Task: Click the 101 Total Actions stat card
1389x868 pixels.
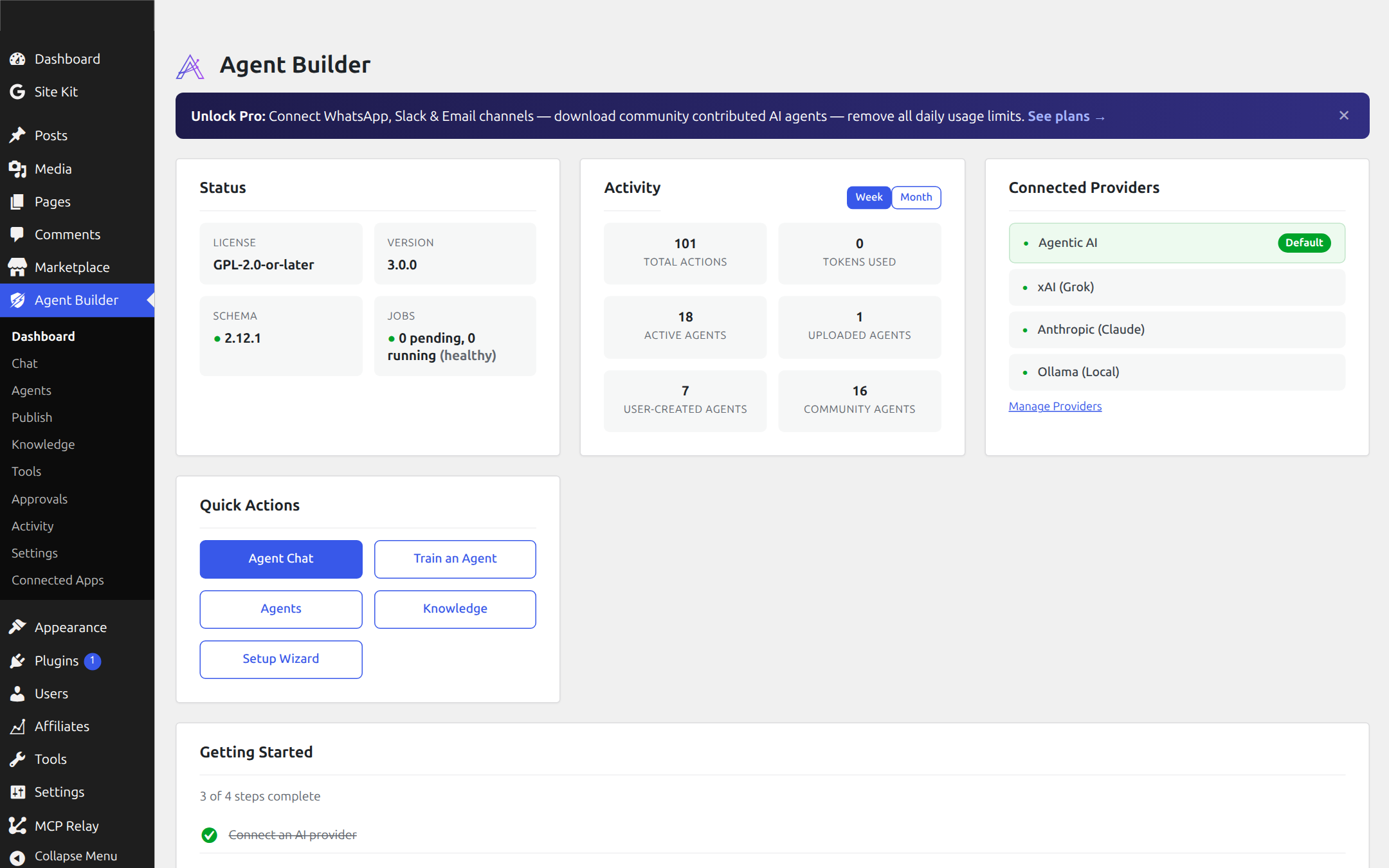Action: pos(685,253)
